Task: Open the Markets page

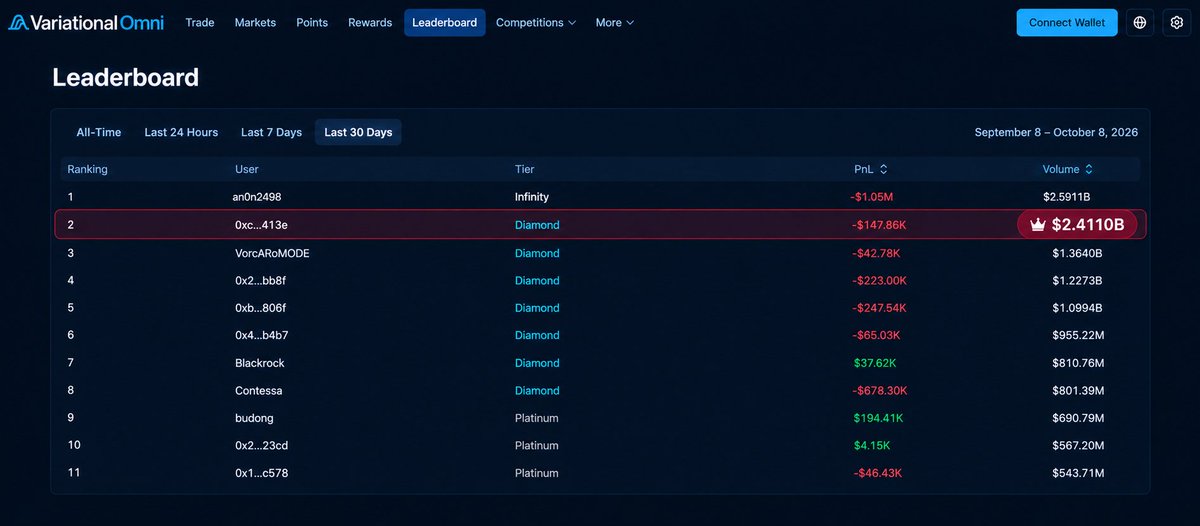Action: 255,22
